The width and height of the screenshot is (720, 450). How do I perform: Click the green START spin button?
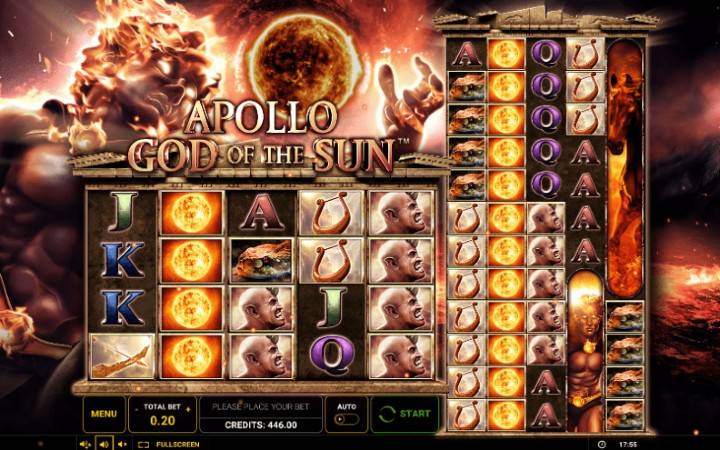point(405,414)
